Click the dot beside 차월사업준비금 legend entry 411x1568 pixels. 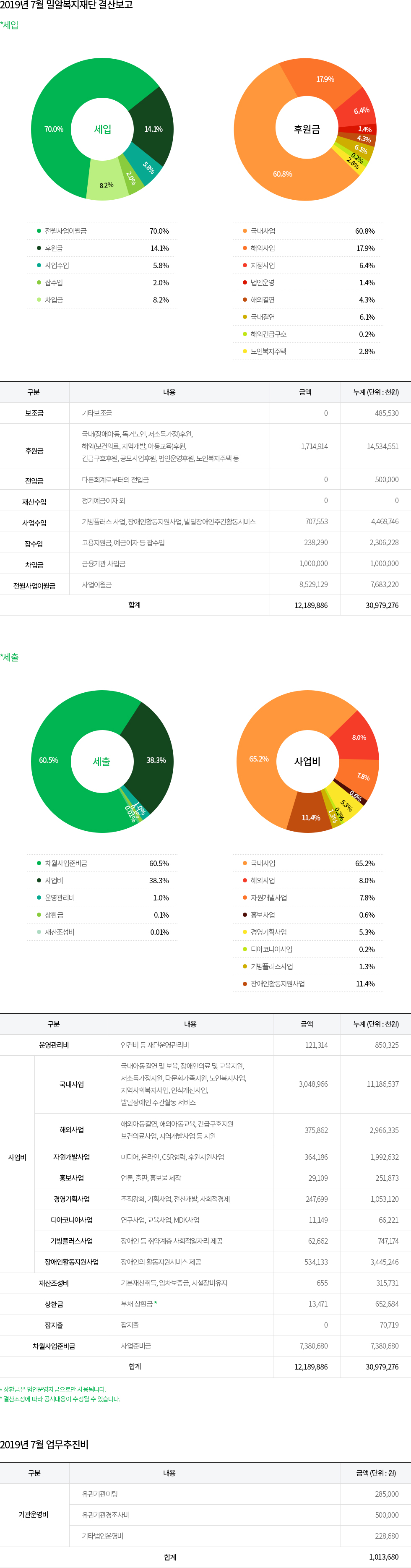point(39,863)
